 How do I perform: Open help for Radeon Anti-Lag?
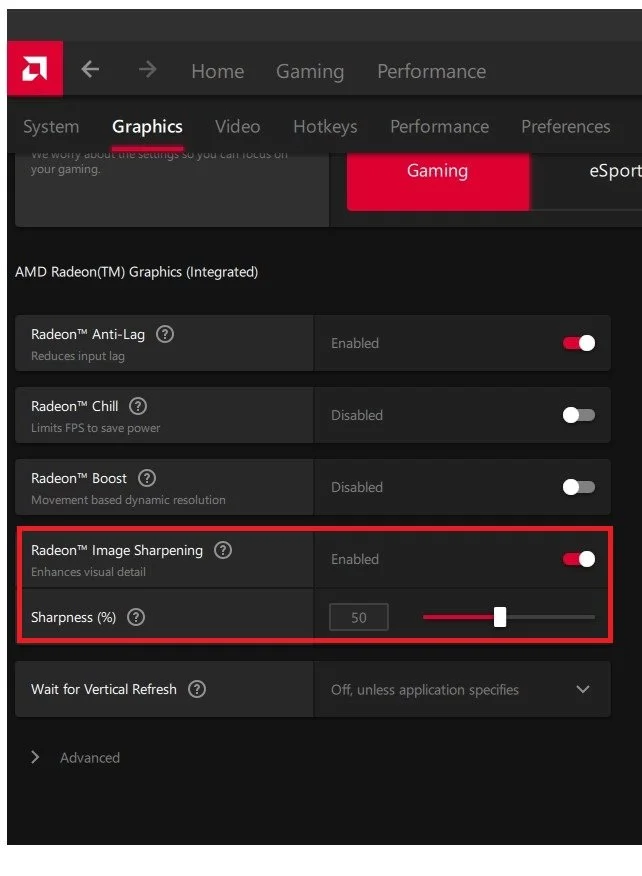165,334
